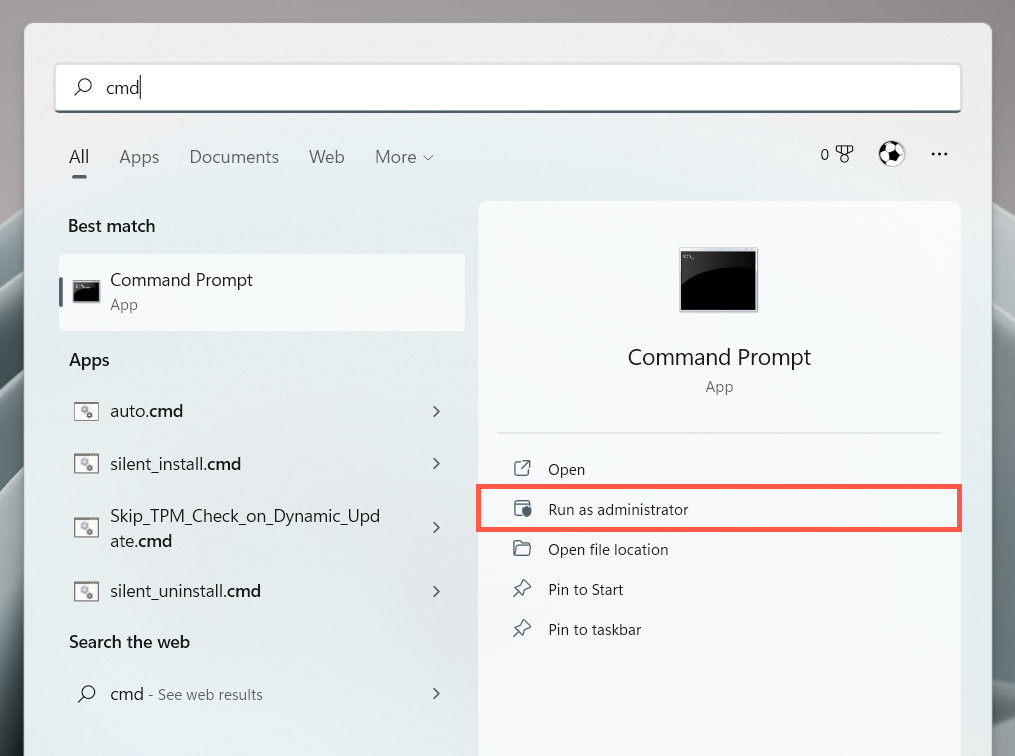Open the three-dots more options menu
Viewport: 1015px width, 756px height.
click(939, 154)
